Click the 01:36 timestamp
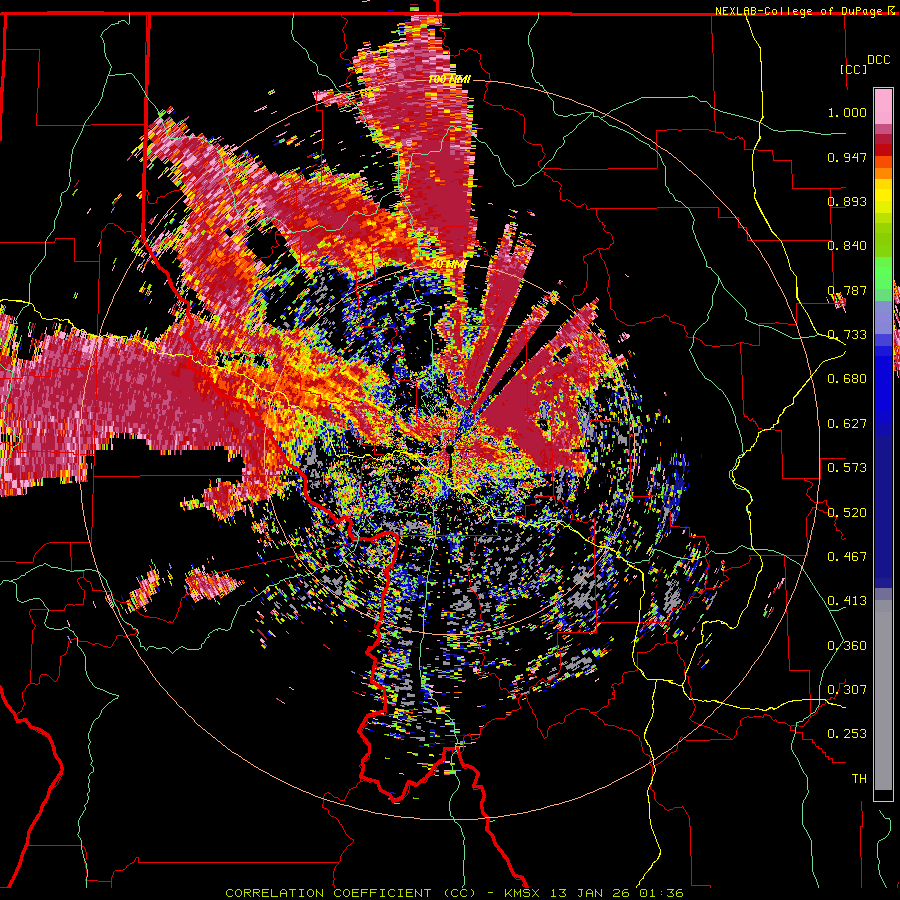This screenshot has width=900, height=900. tap(660, 893)
